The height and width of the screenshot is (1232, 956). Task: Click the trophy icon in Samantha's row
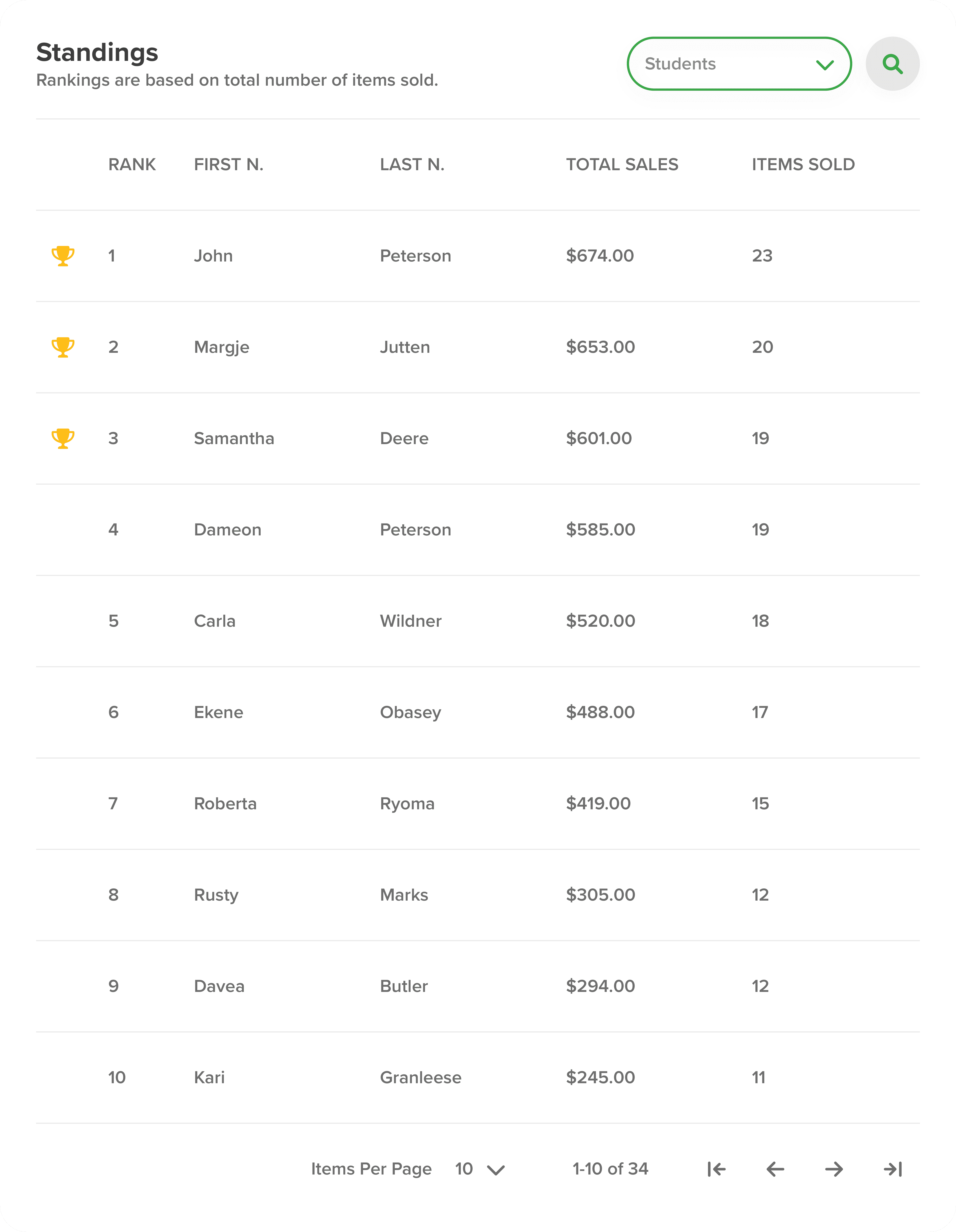pos(63,438)
